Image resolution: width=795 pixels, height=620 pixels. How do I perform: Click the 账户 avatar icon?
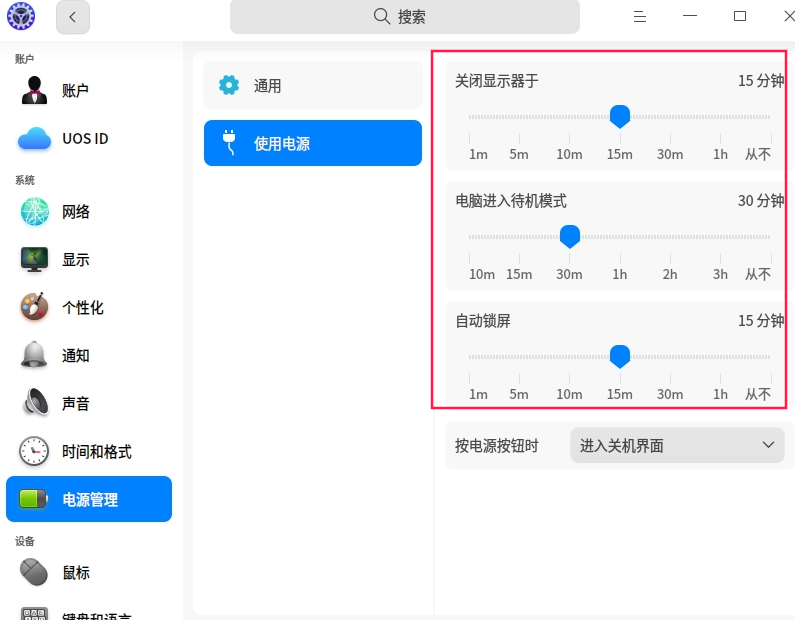coord(34,90)
